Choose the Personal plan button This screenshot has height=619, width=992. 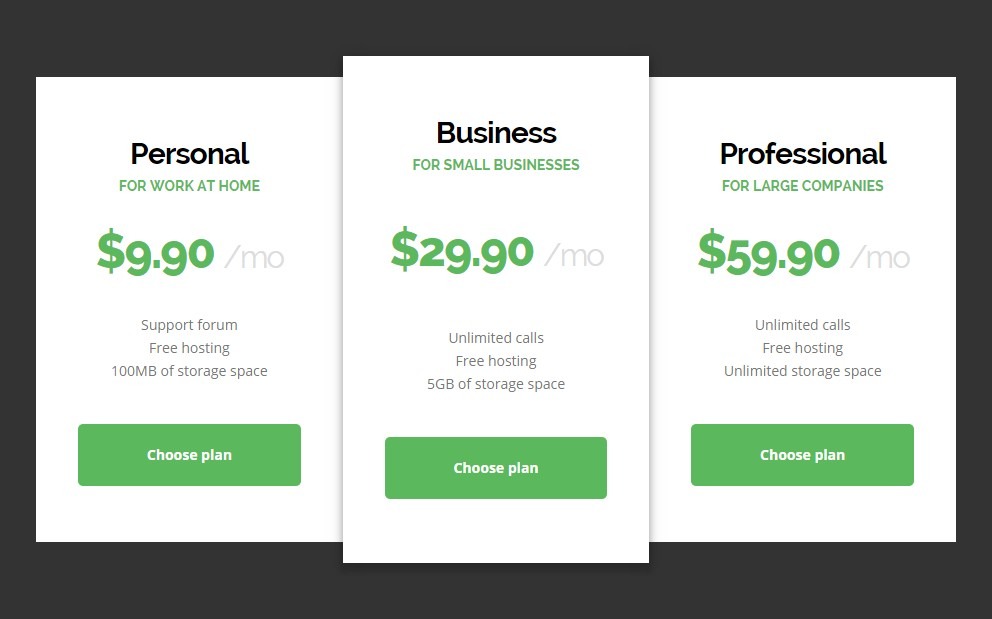[x=189, y=455]
